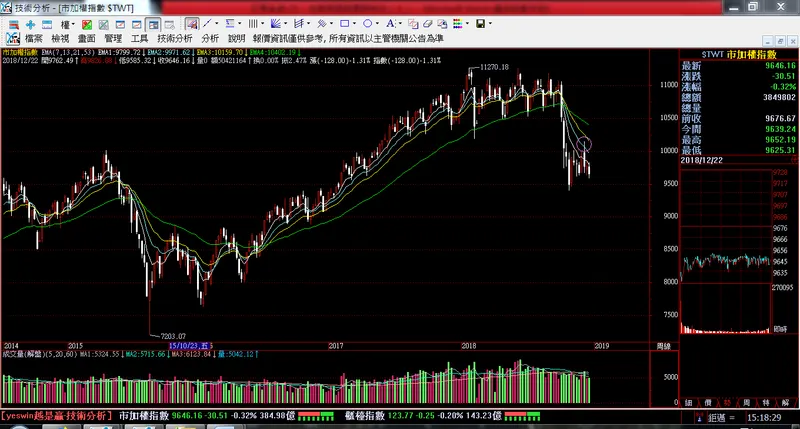Click the 7203.07 low price label
Screen dimensions: 800x429
(x=173, y=336)
